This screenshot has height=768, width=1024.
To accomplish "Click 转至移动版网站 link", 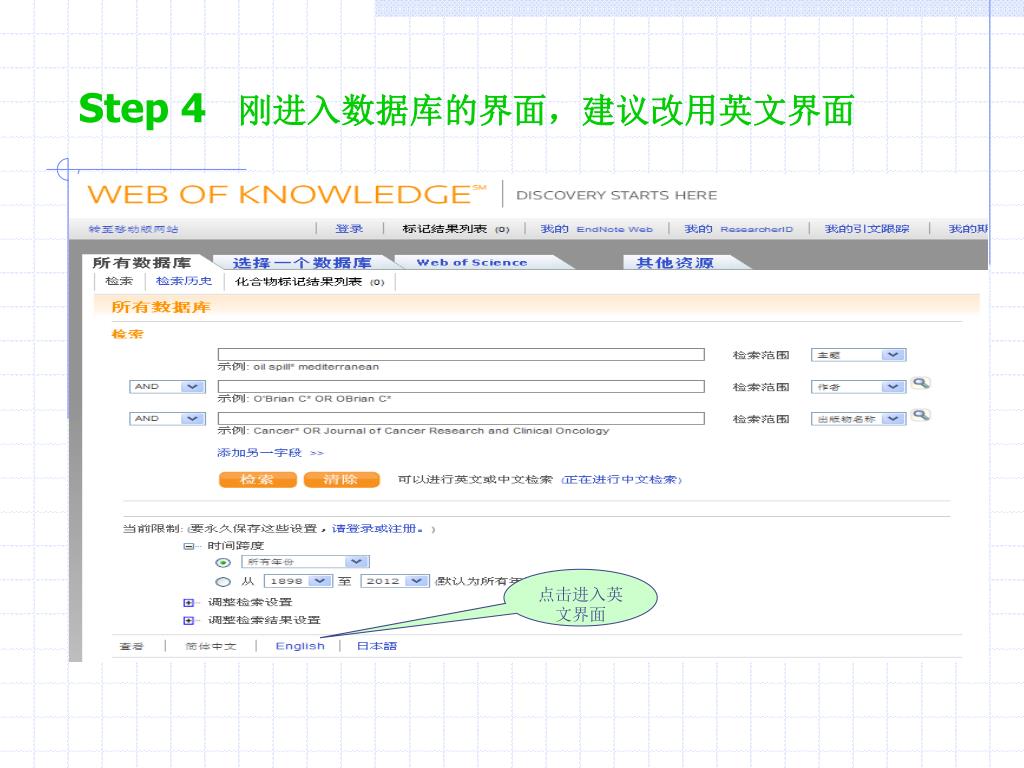I will [133, 229].
